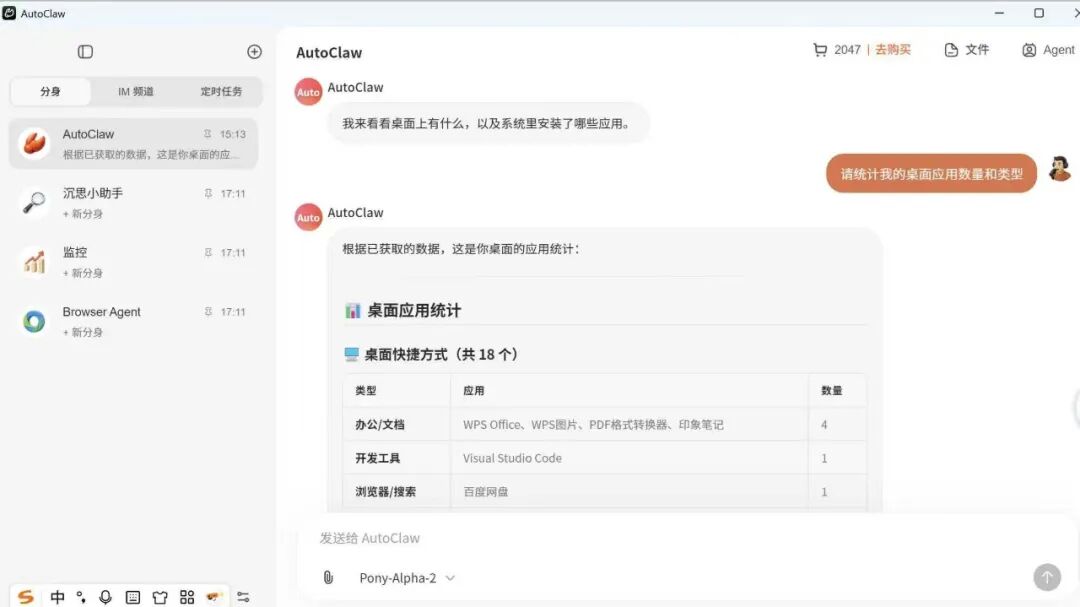Click the attachment paperclip icon

(329, 577)
